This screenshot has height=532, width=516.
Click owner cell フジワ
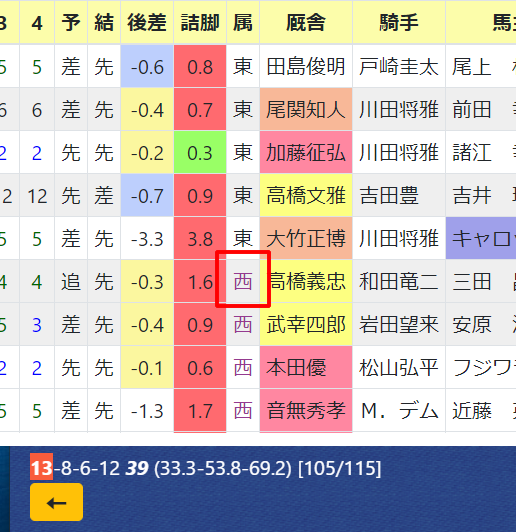pyautogui.click(x=481, y=368)
